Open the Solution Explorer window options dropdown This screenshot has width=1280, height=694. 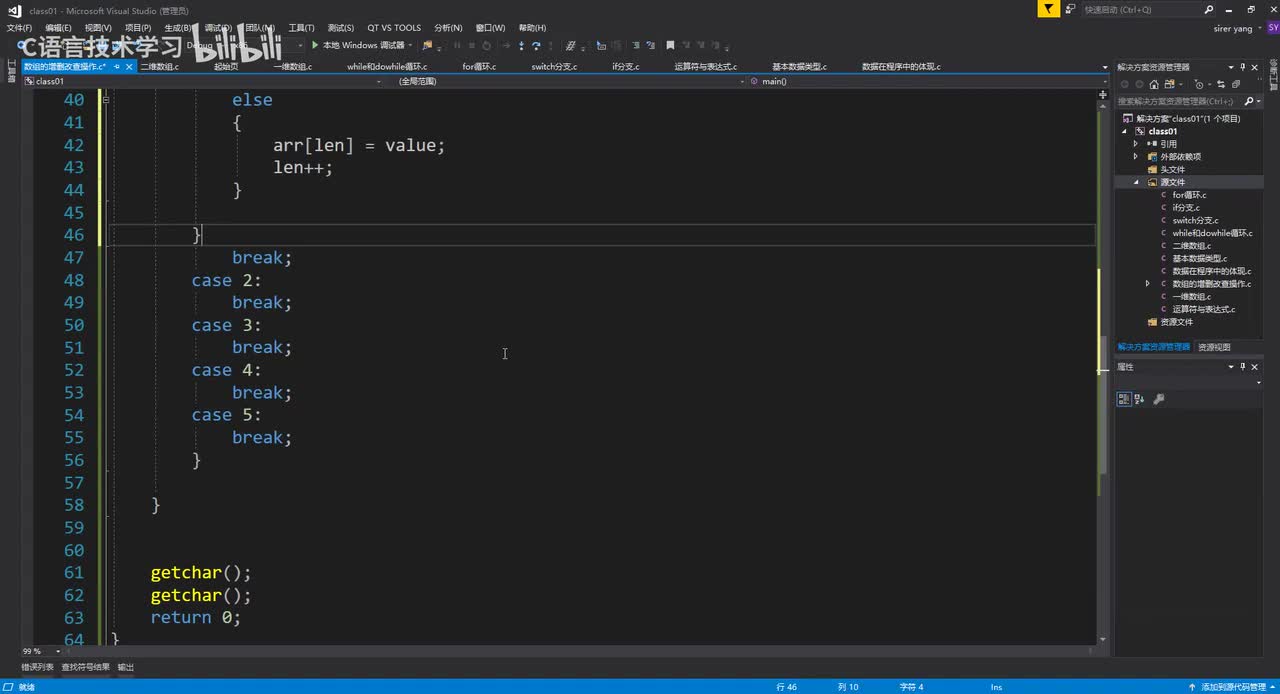coord(1231,67)
